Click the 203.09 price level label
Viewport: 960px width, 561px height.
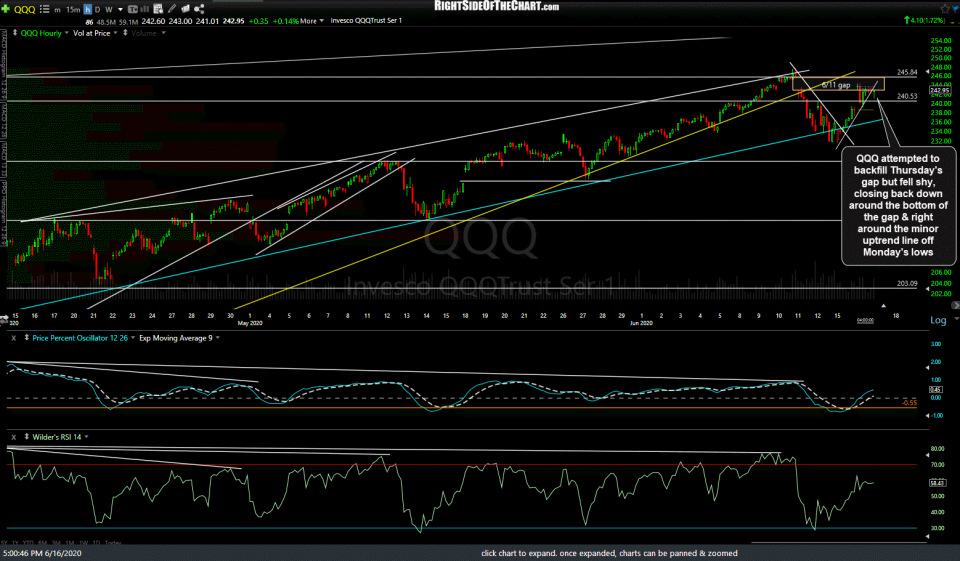point(907,284)
